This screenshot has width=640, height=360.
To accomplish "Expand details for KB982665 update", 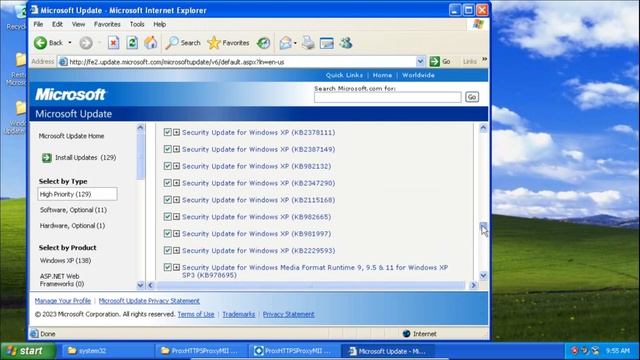I will (176, 217).
